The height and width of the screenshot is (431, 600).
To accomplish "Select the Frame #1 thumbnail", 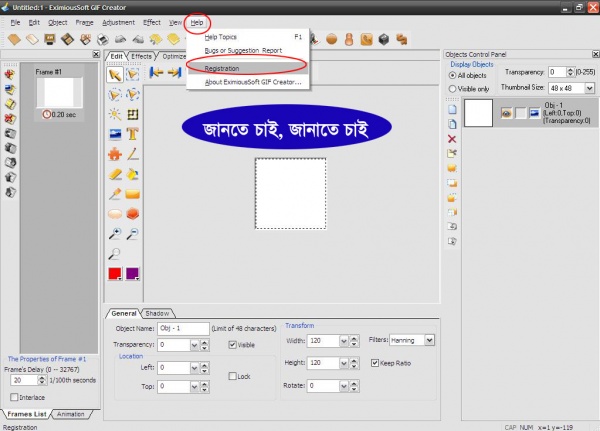I will (x=59, y=93).
